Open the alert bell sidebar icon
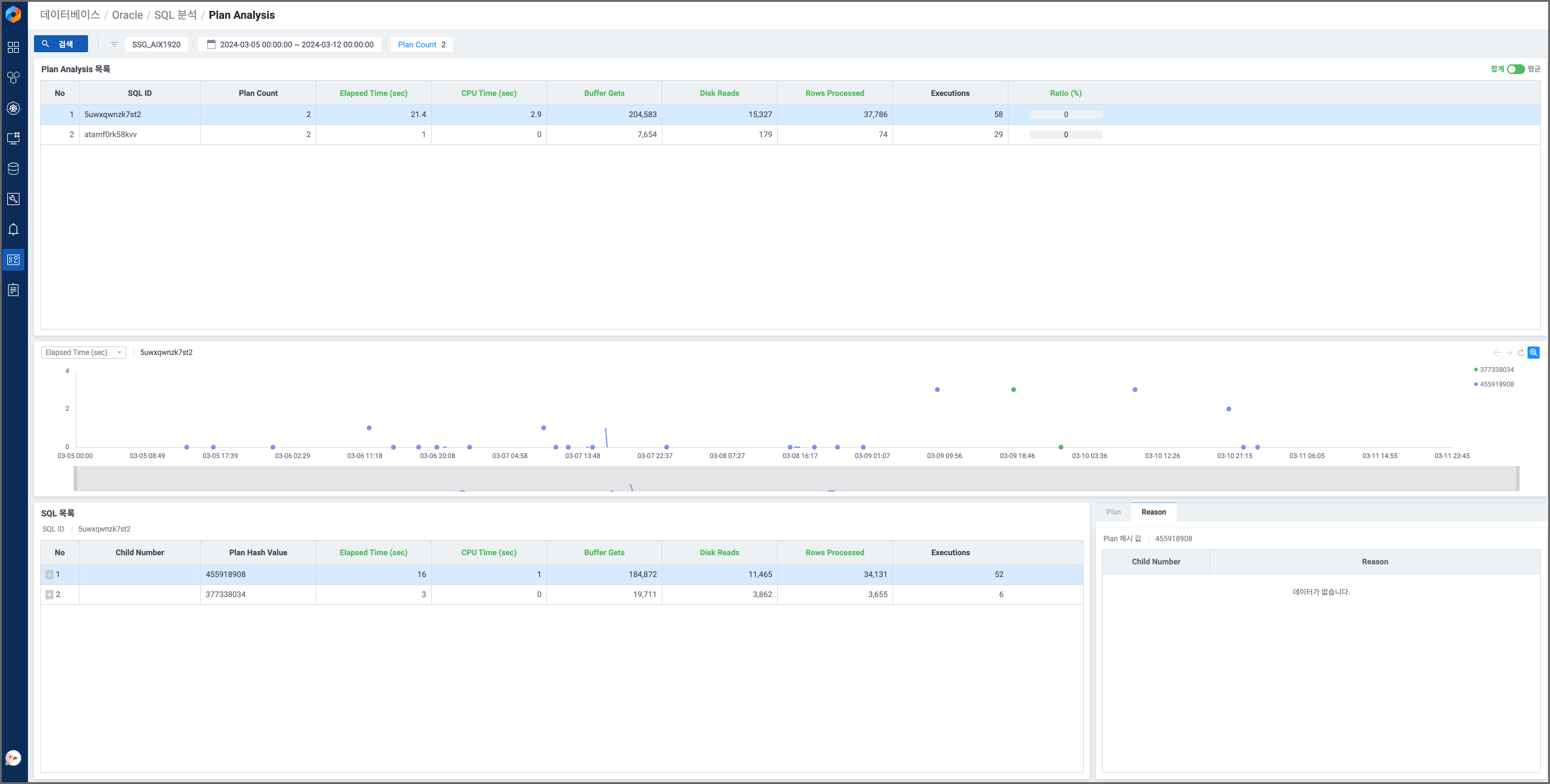The height and width of the screenshot is (784, 1550). (x=13, y=229)
